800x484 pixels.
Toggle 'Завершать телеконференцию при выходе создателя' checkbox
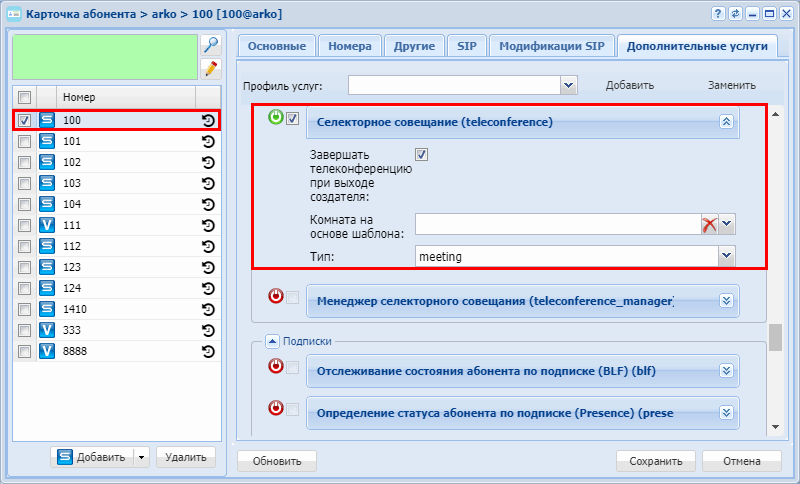click(x=421, y=154)
